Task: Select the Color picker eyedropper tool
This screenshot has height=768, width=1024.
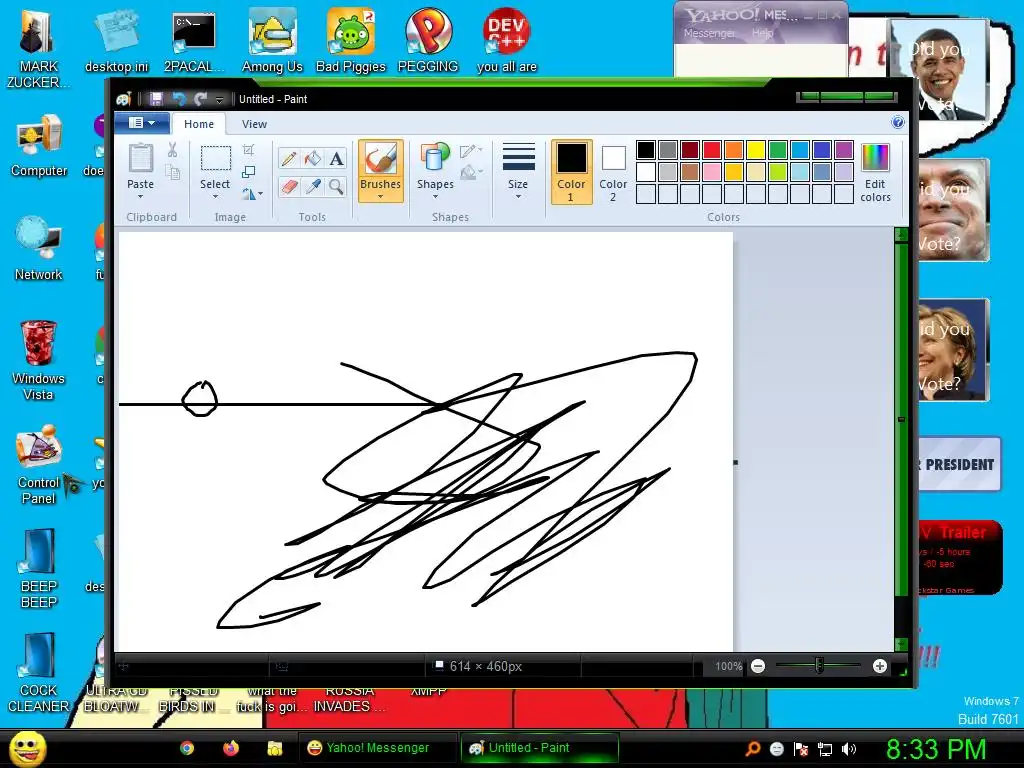Action: coord(312,187)
